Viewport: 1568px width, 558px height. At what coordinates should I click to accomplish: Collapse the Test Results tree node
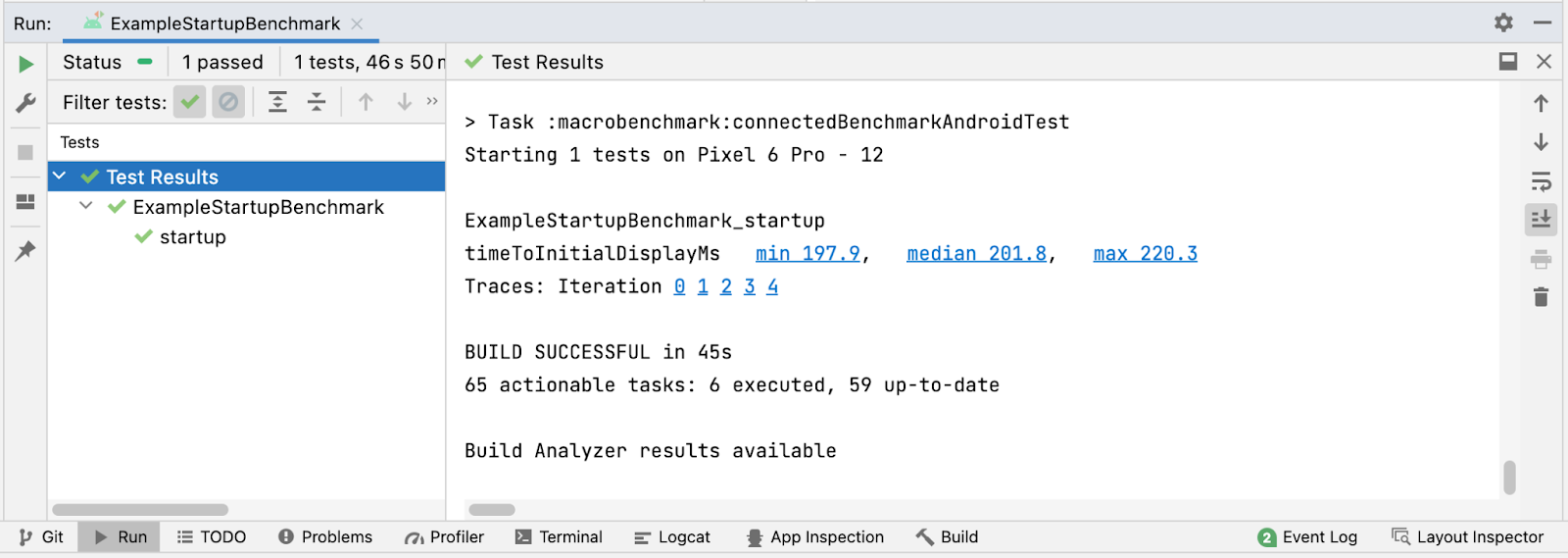click(x=60, y=177)
